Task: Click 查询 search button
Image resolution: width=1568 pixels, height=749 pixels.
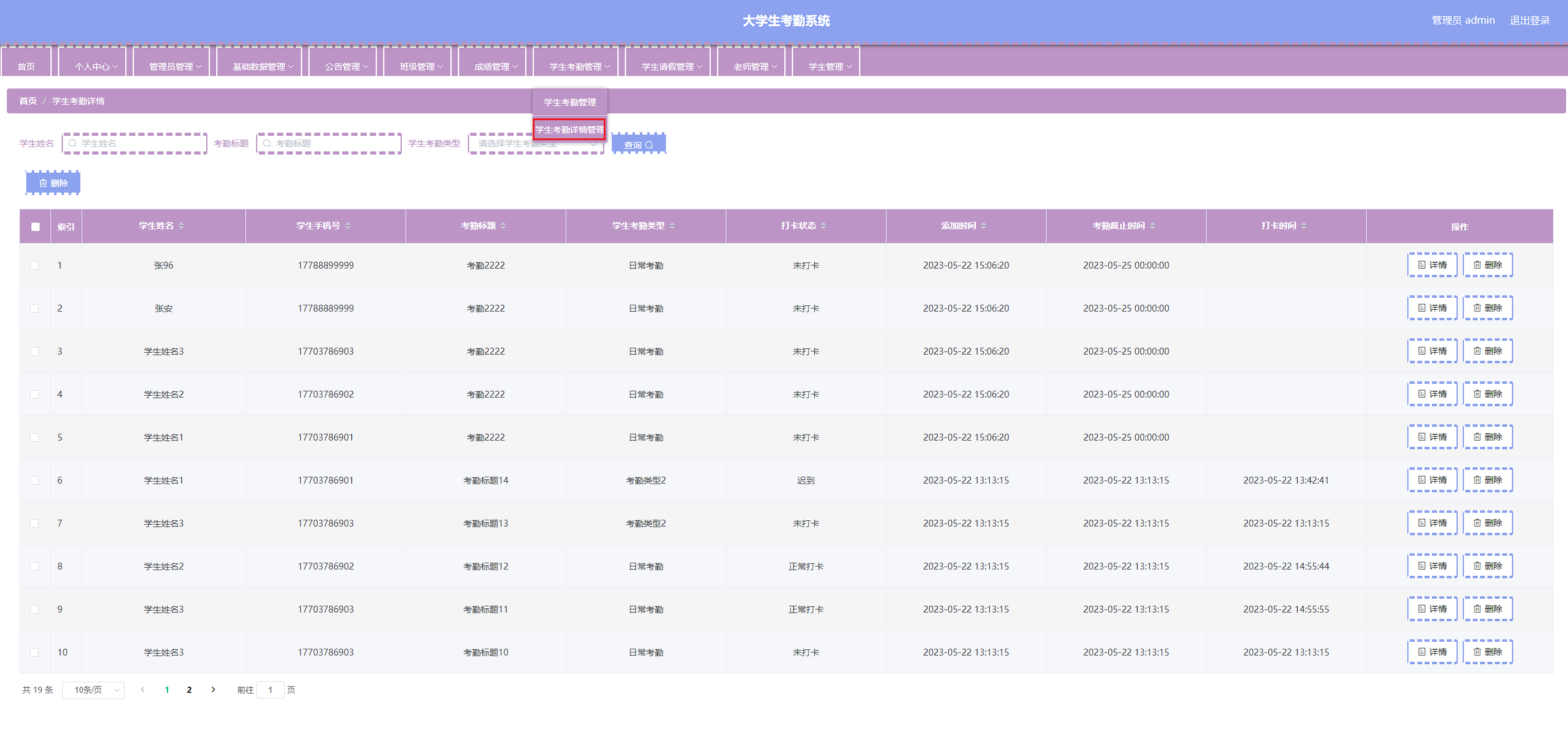Action: pos(639,145)
